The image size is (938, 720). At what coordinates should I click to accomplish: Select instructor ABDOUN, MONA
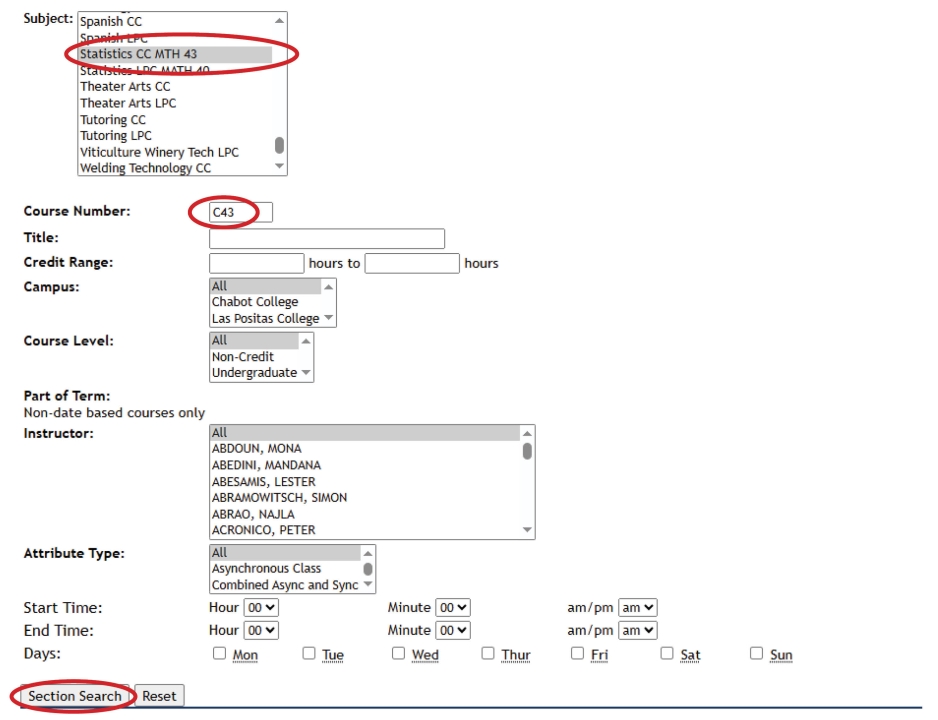[x=366, y=449]
